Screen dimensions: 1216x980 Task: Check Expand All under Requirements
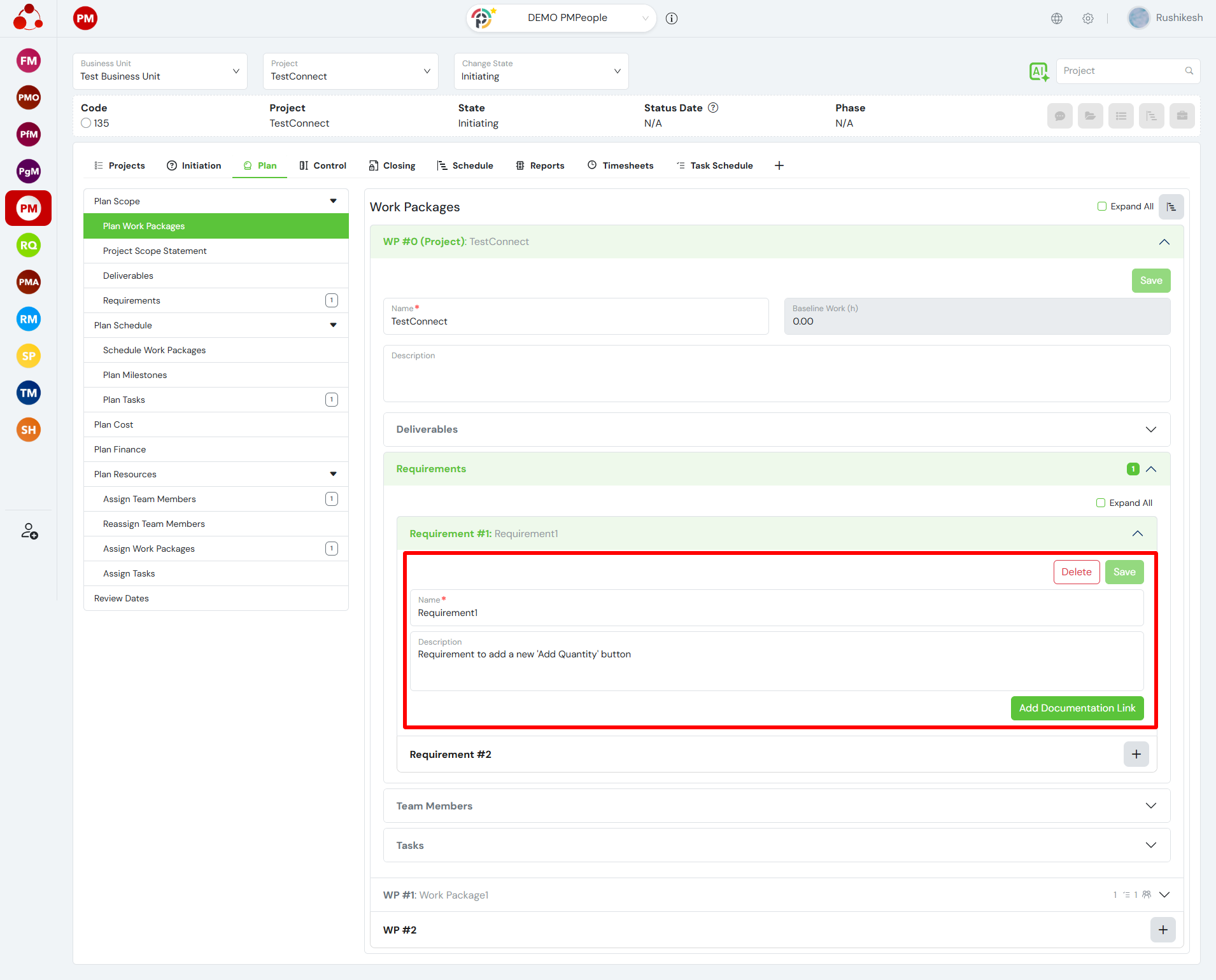point(1101,503)
